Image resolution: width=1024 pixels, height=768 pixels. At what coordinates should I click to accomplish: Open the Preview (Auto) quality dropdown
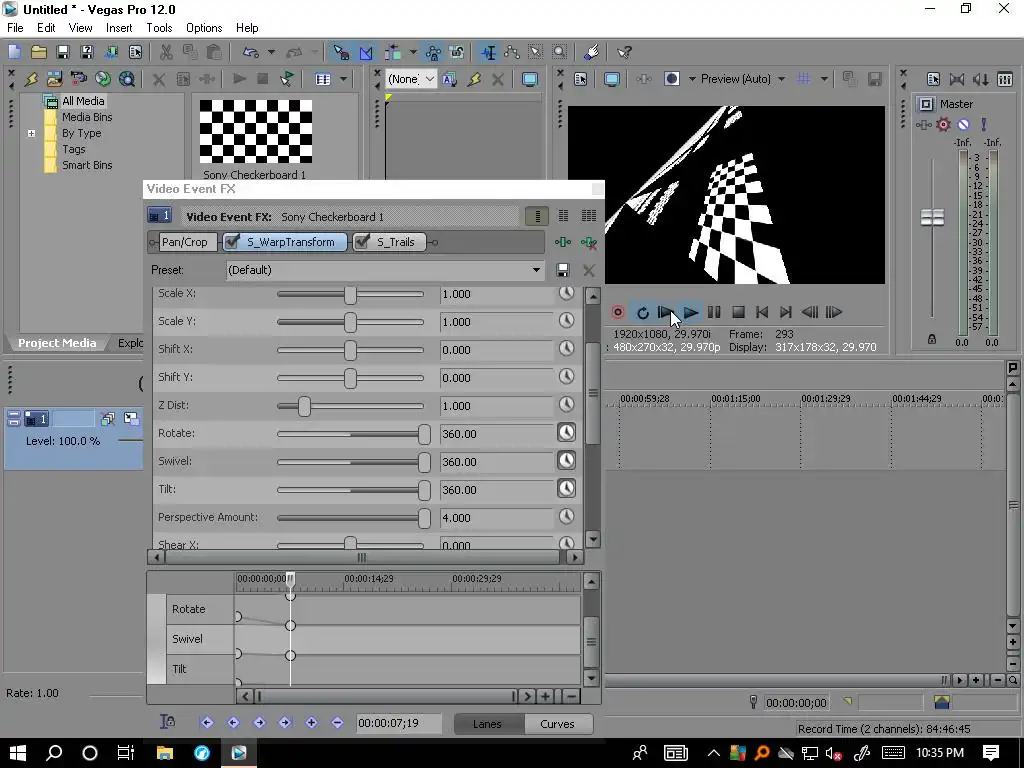pos(781,79)
